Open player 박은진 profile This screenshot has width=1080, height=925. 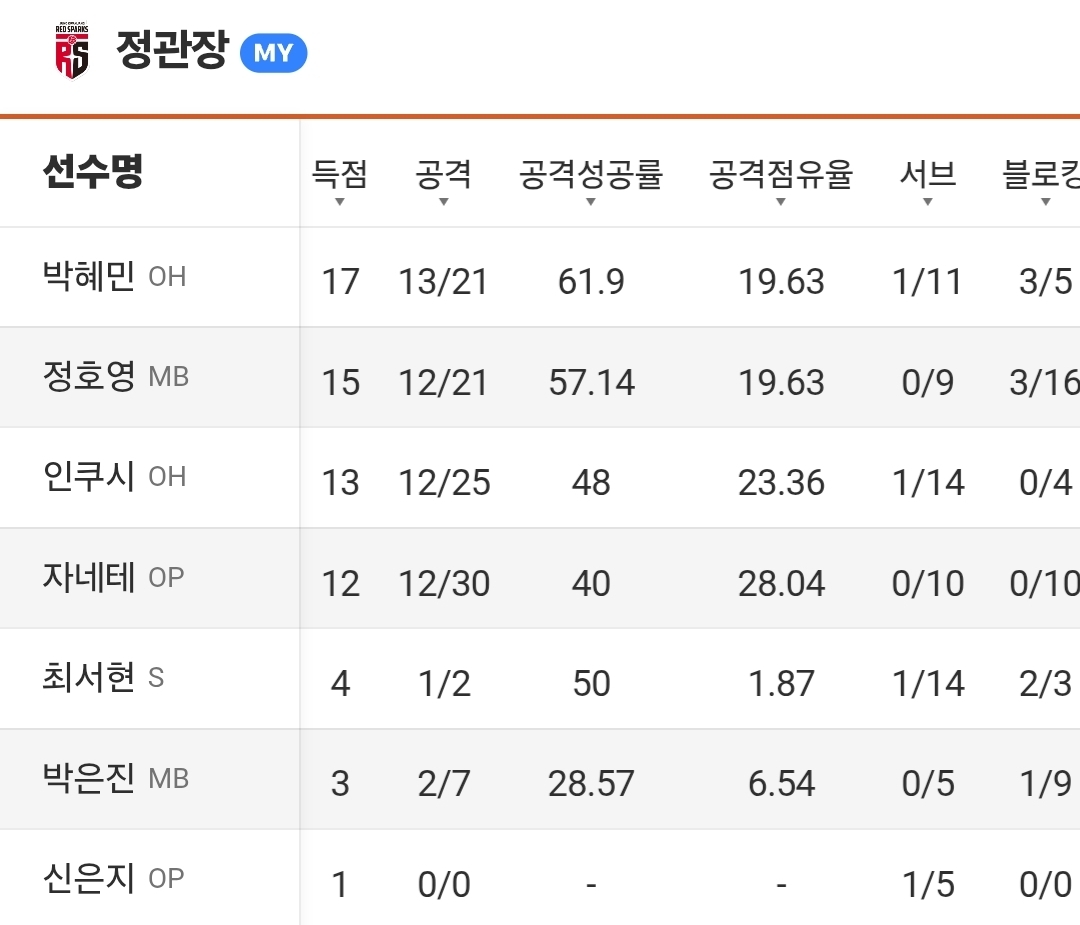[89, 779]
